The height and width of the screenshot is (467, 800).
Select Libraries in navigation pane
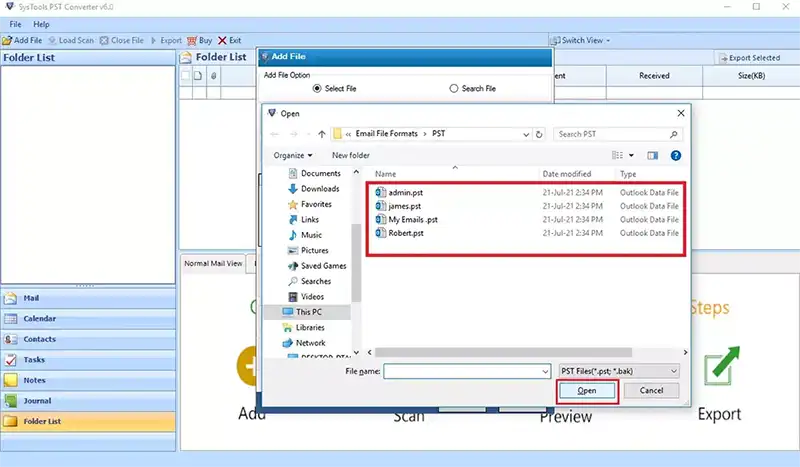coord(304,328)
